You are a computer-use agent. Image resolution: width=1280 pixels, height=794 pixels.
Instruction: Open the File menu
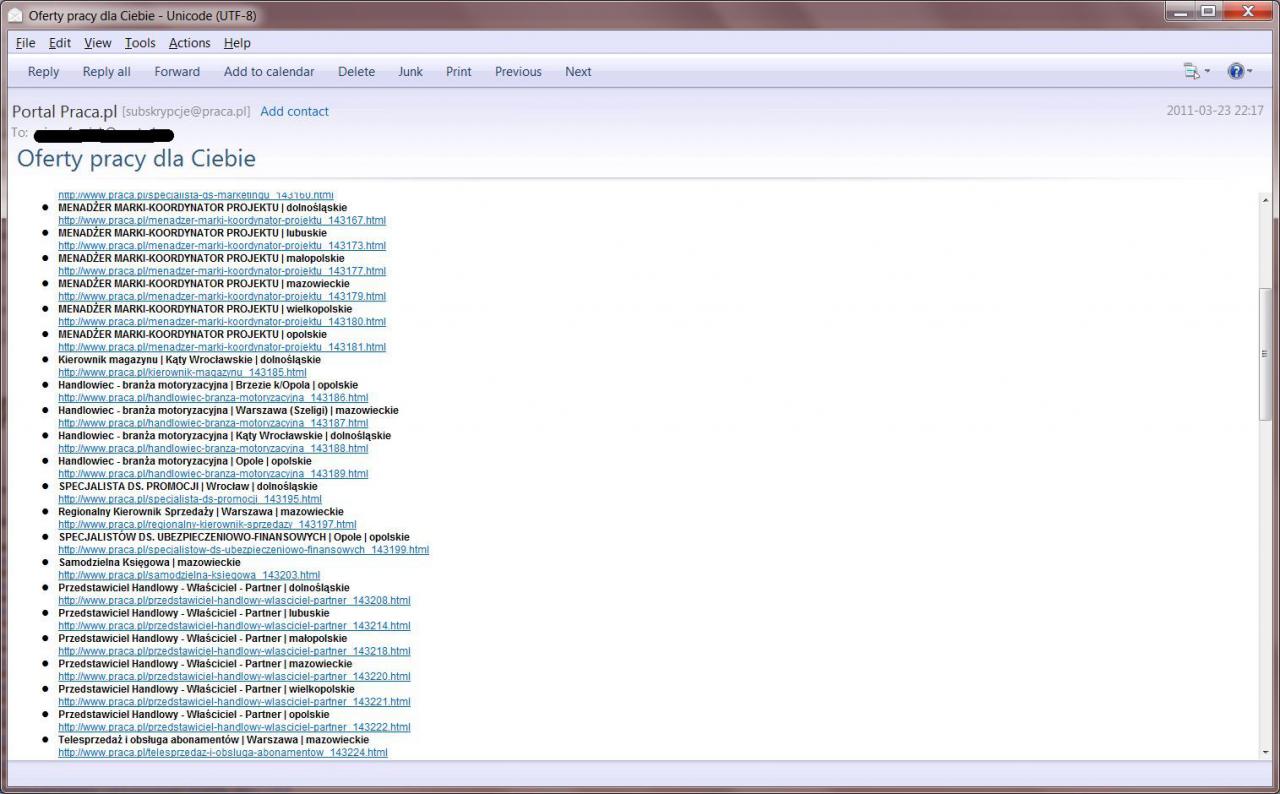click(26, 43)
